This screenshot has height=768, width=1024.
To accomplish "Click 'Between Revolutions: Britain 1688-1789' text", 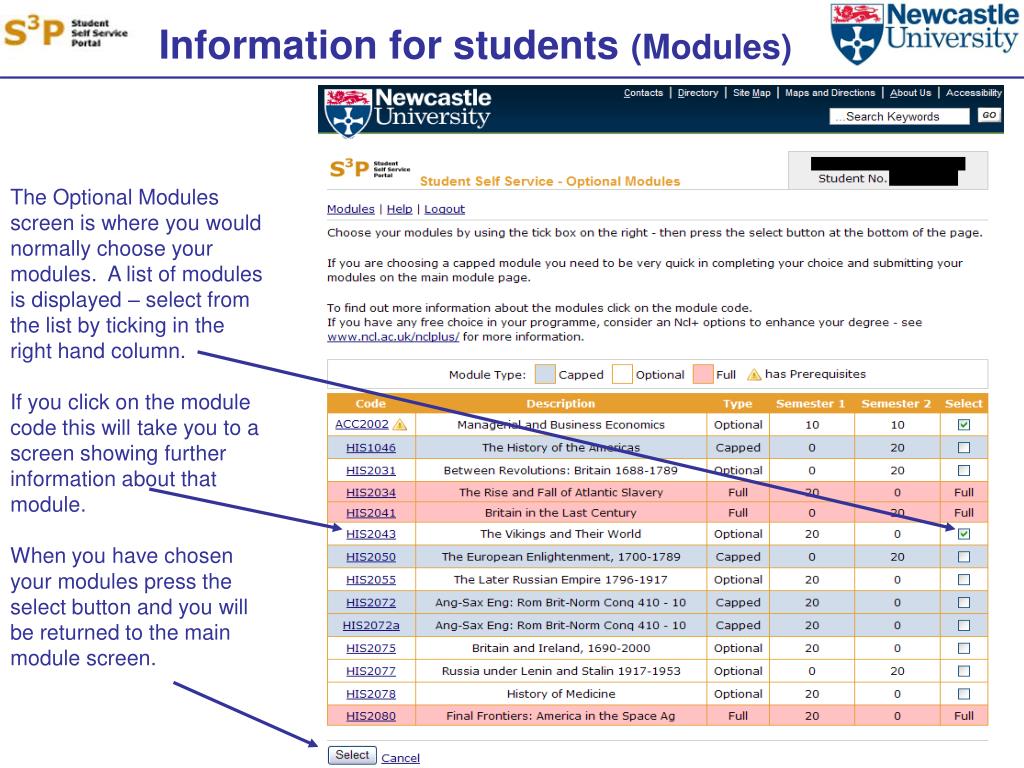I will 560,470.
